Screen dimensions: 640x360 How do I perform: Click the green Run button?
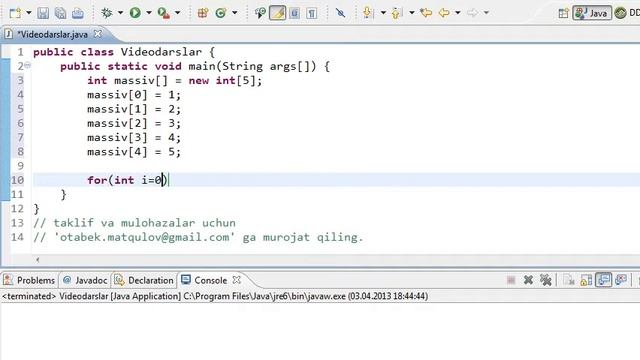pyautogui.click(x=135, y=13)
